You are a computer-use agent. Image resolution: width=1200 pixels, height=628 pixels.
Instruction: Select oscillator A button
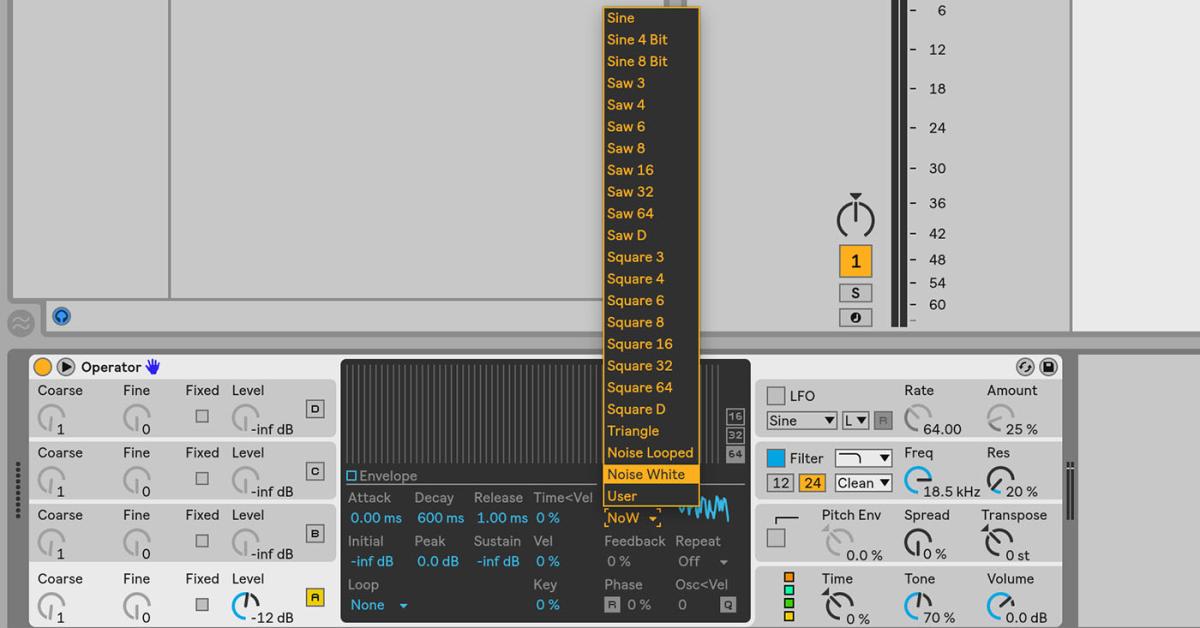coord(315,597)
